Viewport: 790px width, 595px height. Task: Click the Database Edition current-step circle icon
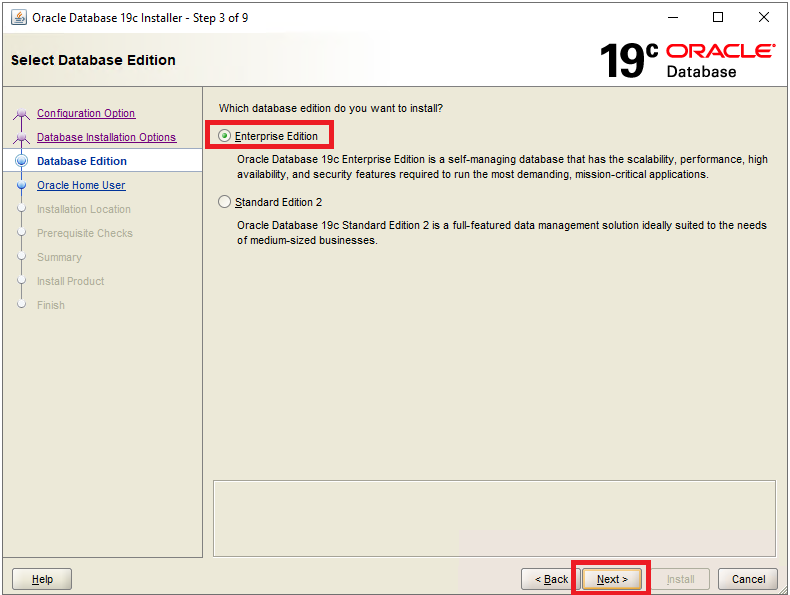click(x=22, y=161)
